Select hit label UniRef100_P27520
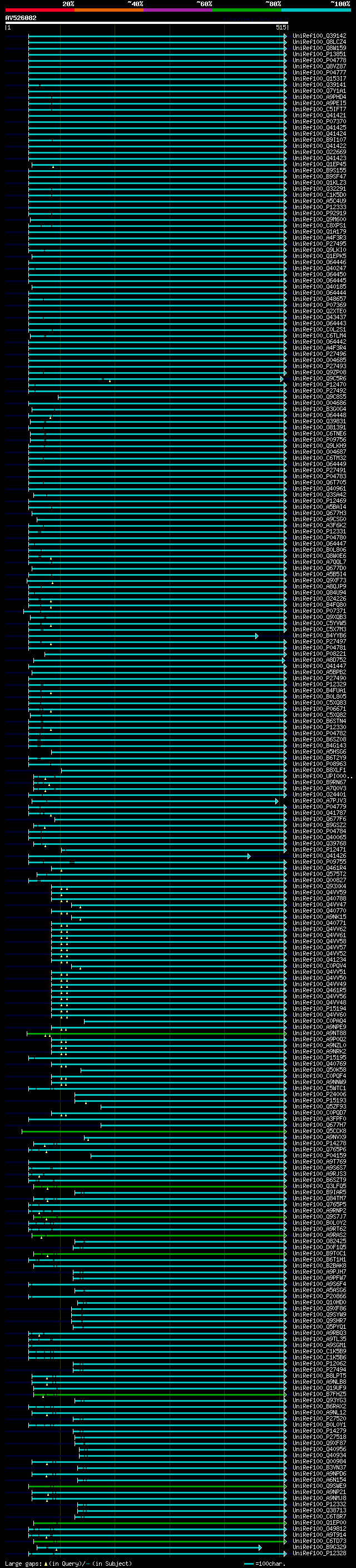Image resolution: width=356 pixels, height=1568 pixels. 319,1418
